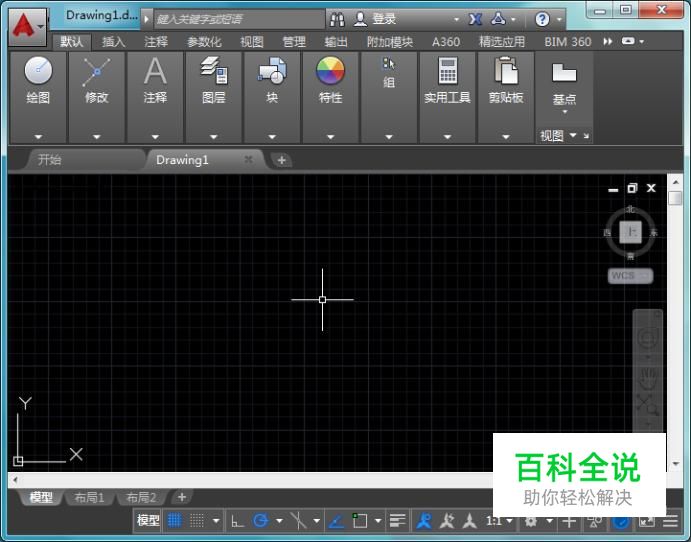
Task: Switch to the BIM 360 ribbon tab
Action: tap(568, 42)
